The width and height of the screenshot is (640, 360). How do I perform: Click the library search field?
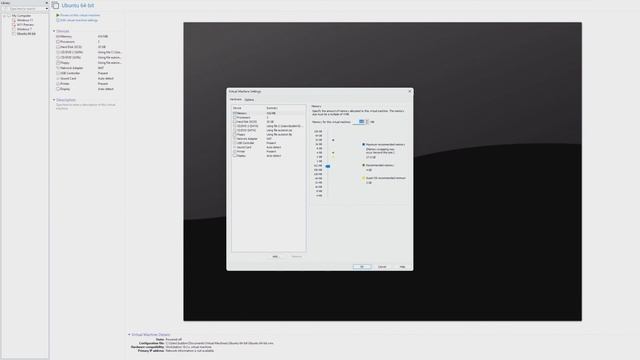pos(24,9)
